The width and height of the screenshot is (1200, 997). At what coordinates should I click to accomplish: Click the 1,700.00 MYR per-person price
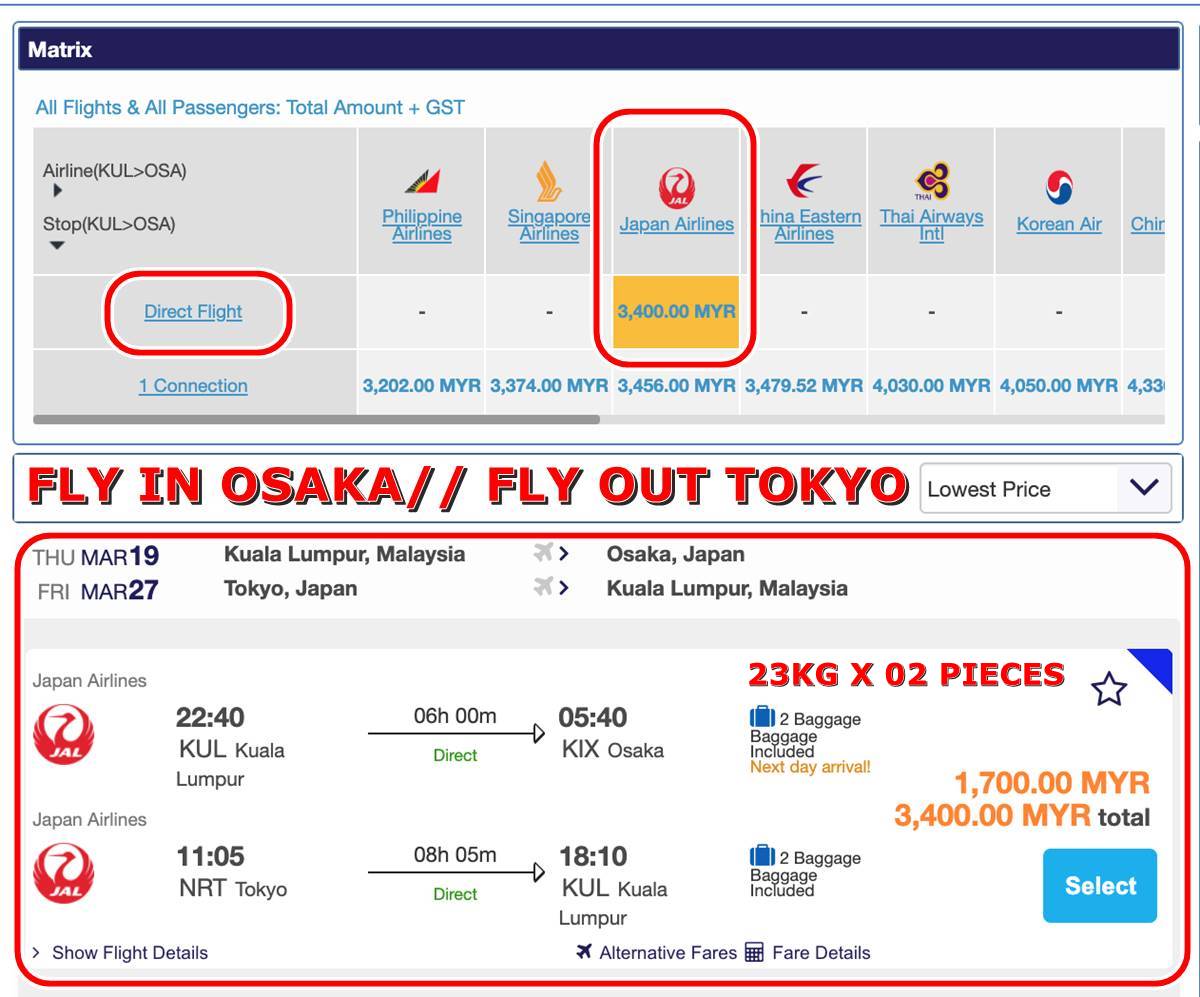[1052, 782]
